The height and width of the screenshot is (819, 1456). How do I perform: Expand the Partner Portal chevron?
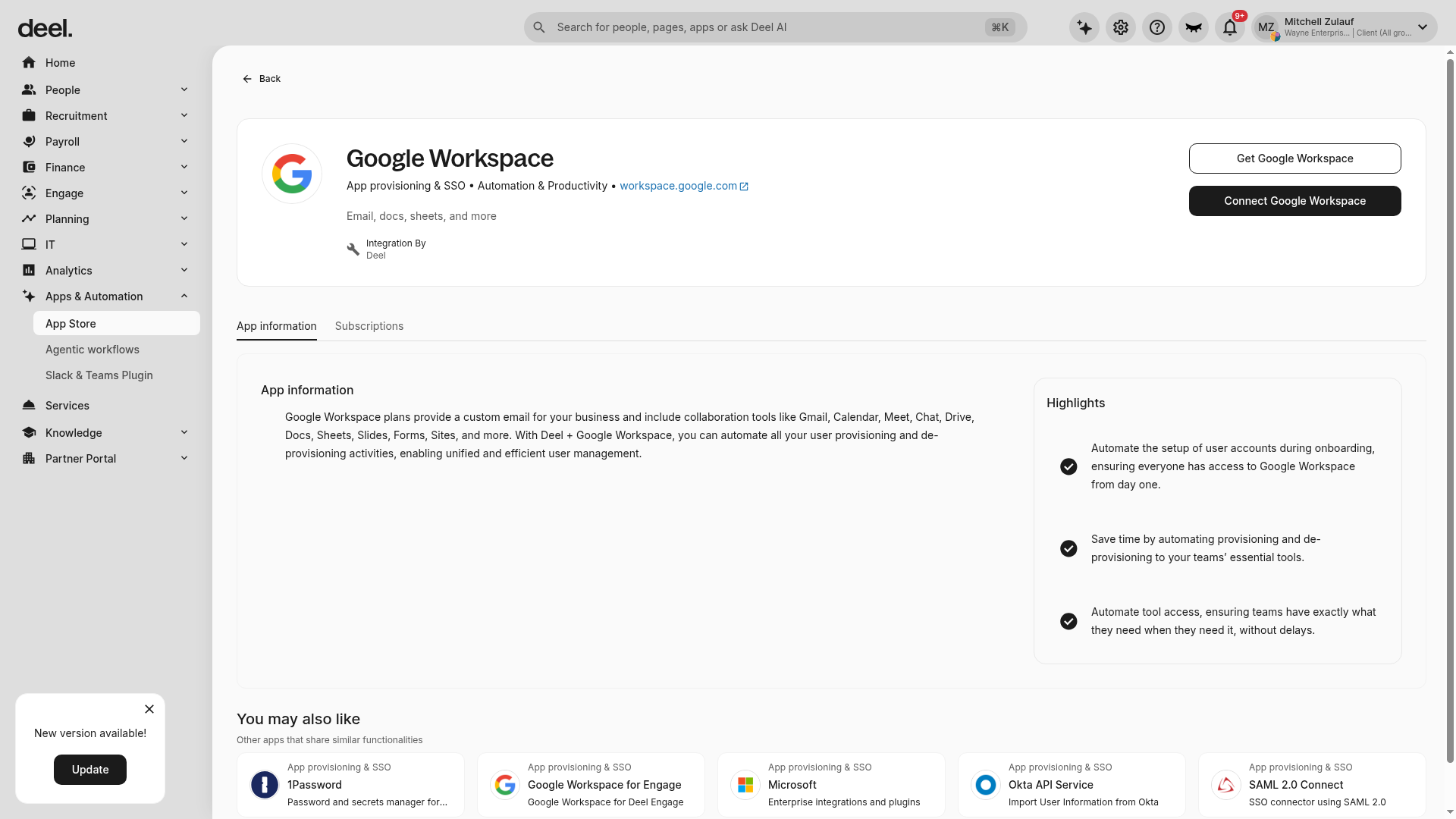point(184,458)
